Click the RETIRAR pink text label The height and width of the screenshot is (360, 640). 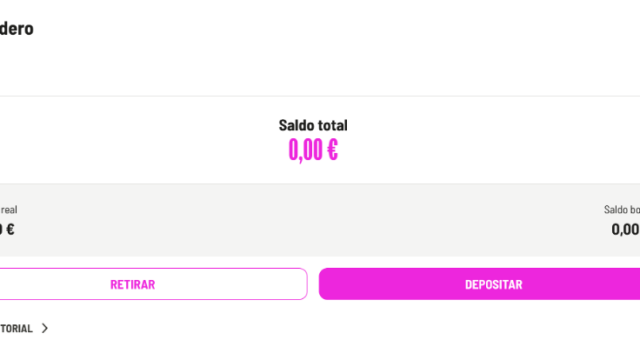pyautogui.click(x=133, y=284)
